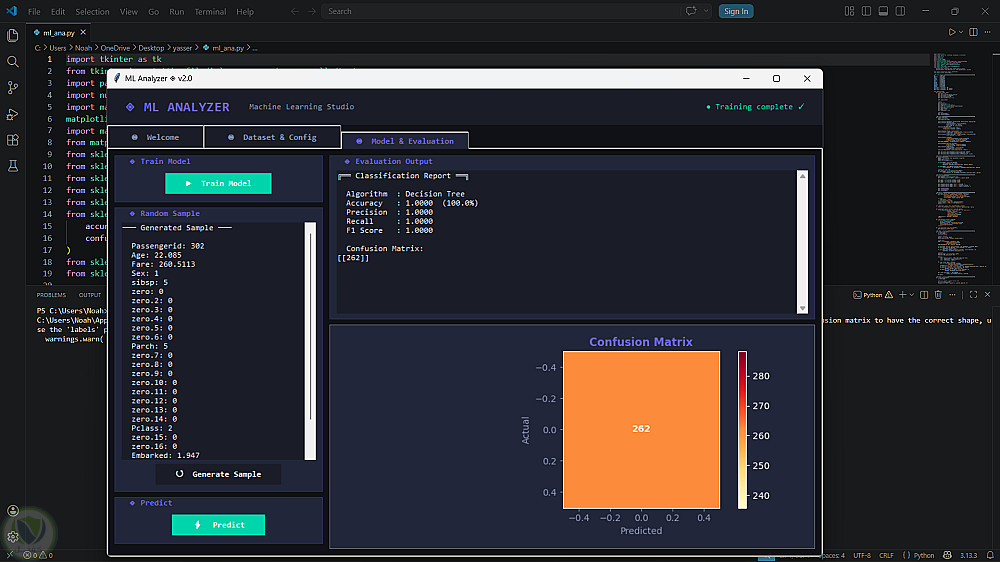The image size is (1000, 562).
Task: Click the Generate Sample button
Action: click(x=218, y=474)
